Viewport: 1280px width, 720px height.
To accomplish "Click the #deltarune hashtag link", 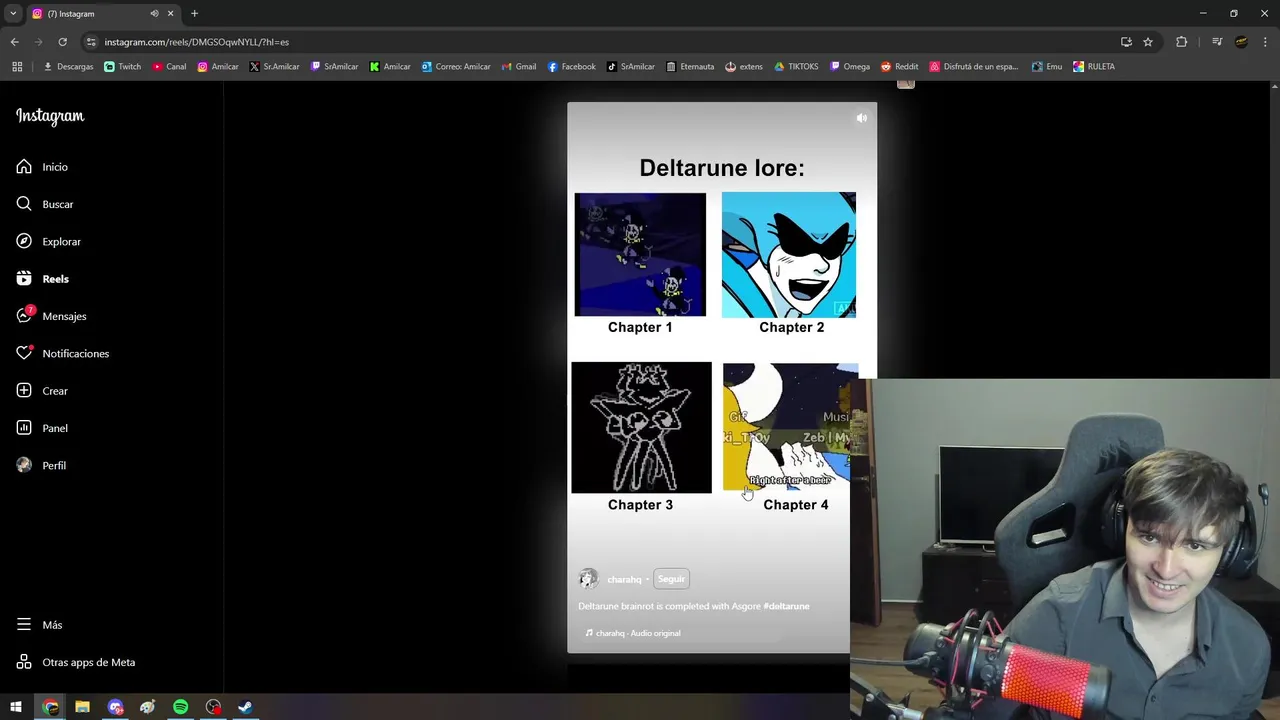I will 786,606.
